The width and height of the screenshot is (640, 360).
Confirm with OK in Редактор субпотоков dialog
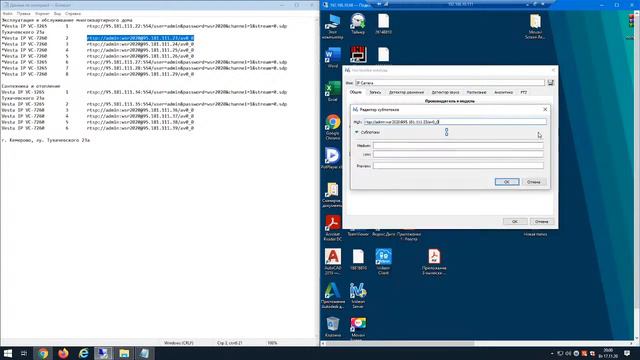[507, 182]
